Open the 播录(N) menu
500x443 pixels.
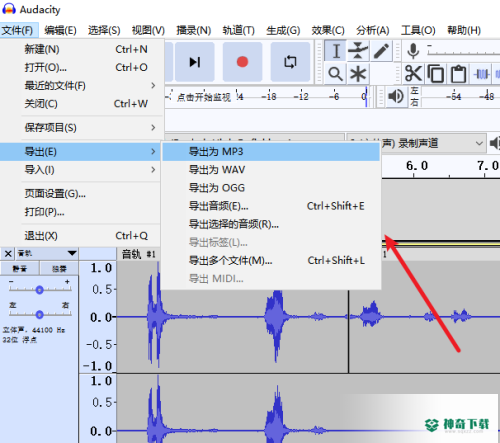(x=194, y=31)
